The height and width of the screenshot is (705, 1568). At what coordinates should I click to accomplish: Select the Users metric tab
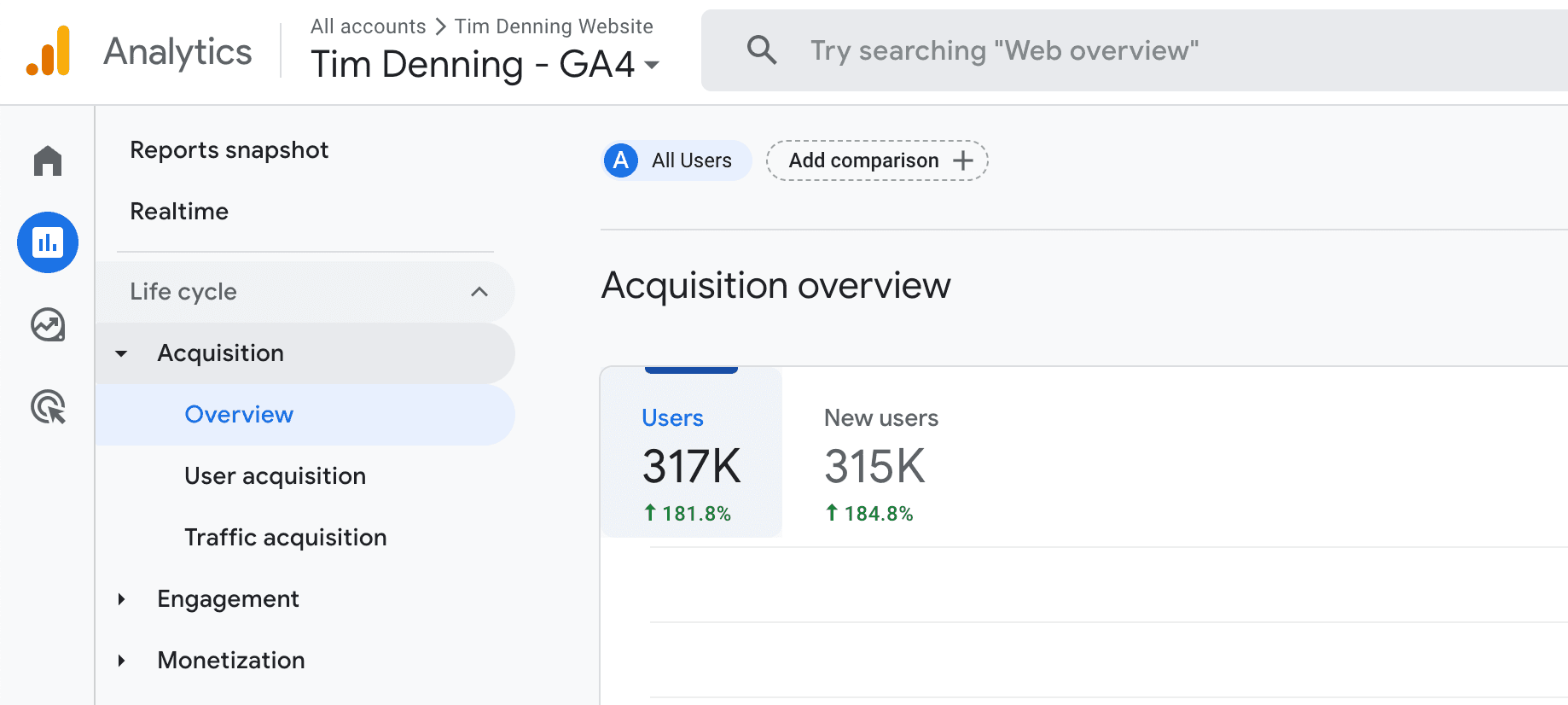pyautogui.click(x=691, y=452)
